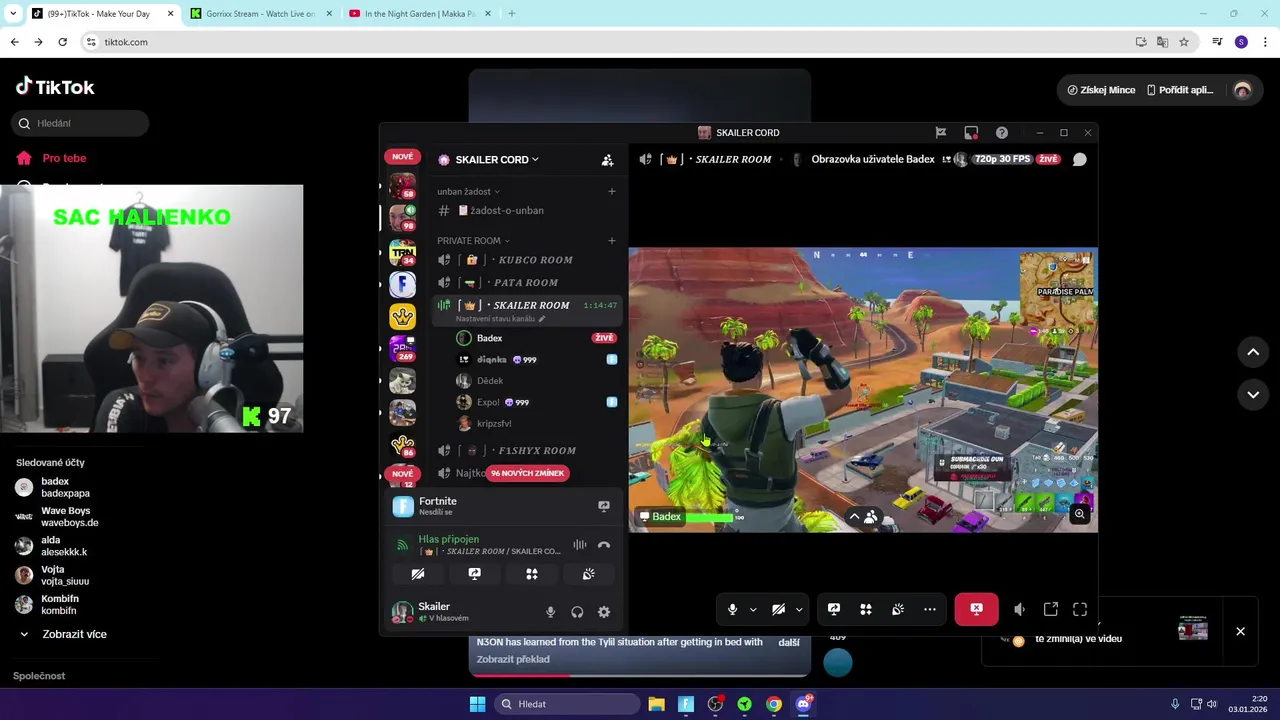
Task: Select SKAILER ROOM voice channel
Action: click(x=528, y=305)
